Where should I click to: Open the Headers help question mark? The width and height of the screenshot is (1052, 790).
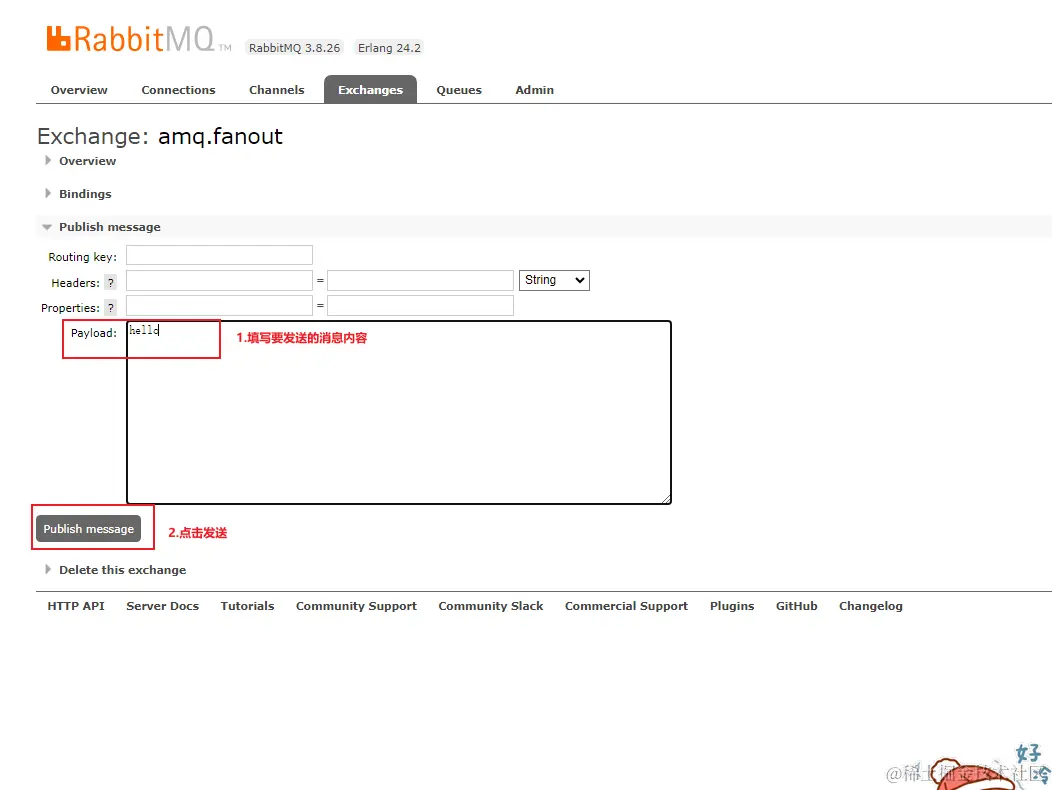(x=111, y=283)
